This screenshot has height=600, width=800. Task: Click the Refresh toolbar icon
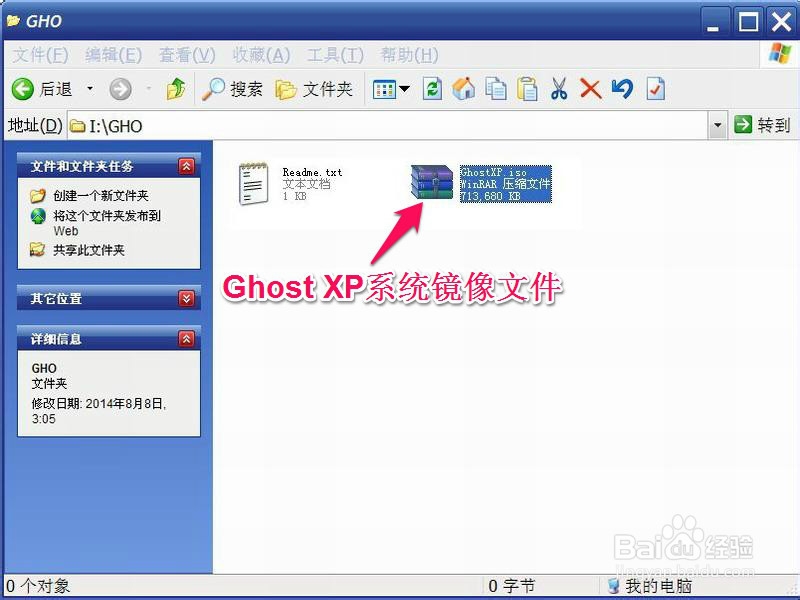coord(432,89)
